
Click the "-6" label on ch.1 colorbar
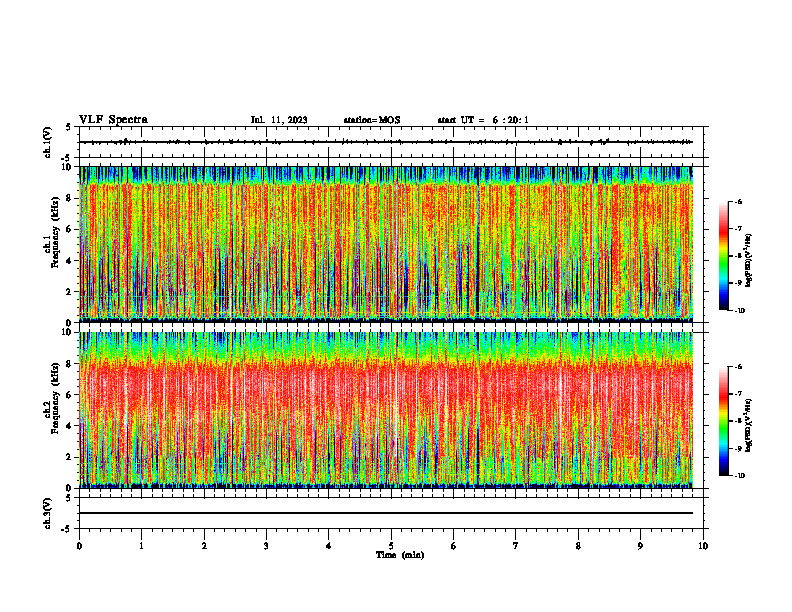738,202
